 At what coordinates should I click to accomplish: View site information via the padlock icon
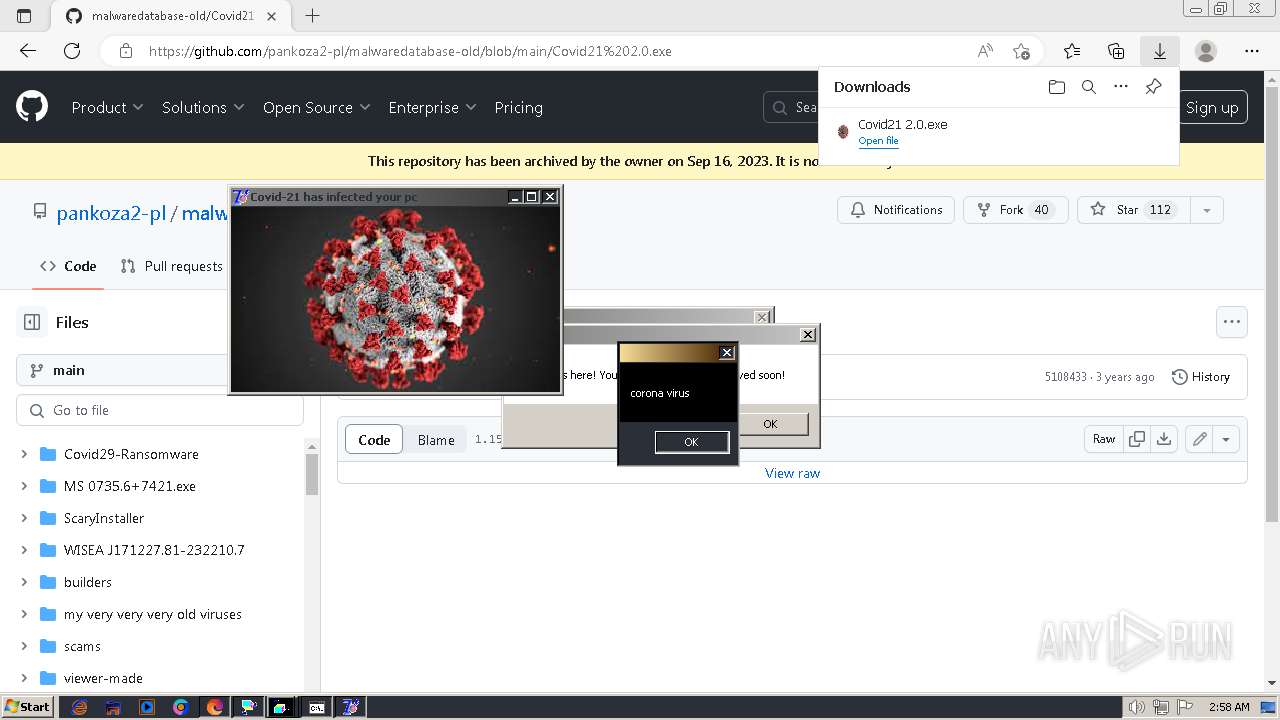tap(125, 51)
